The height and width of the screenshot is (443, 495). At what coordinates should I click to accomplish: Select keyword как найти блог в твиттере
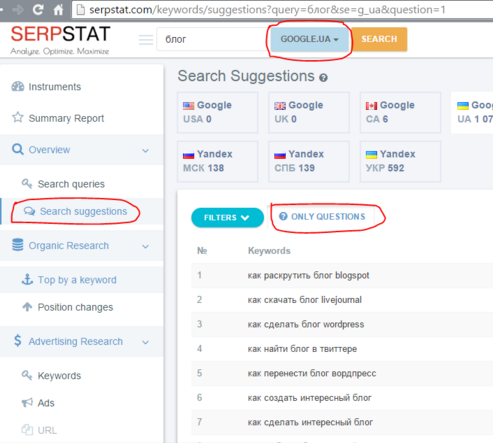[302, 349]
